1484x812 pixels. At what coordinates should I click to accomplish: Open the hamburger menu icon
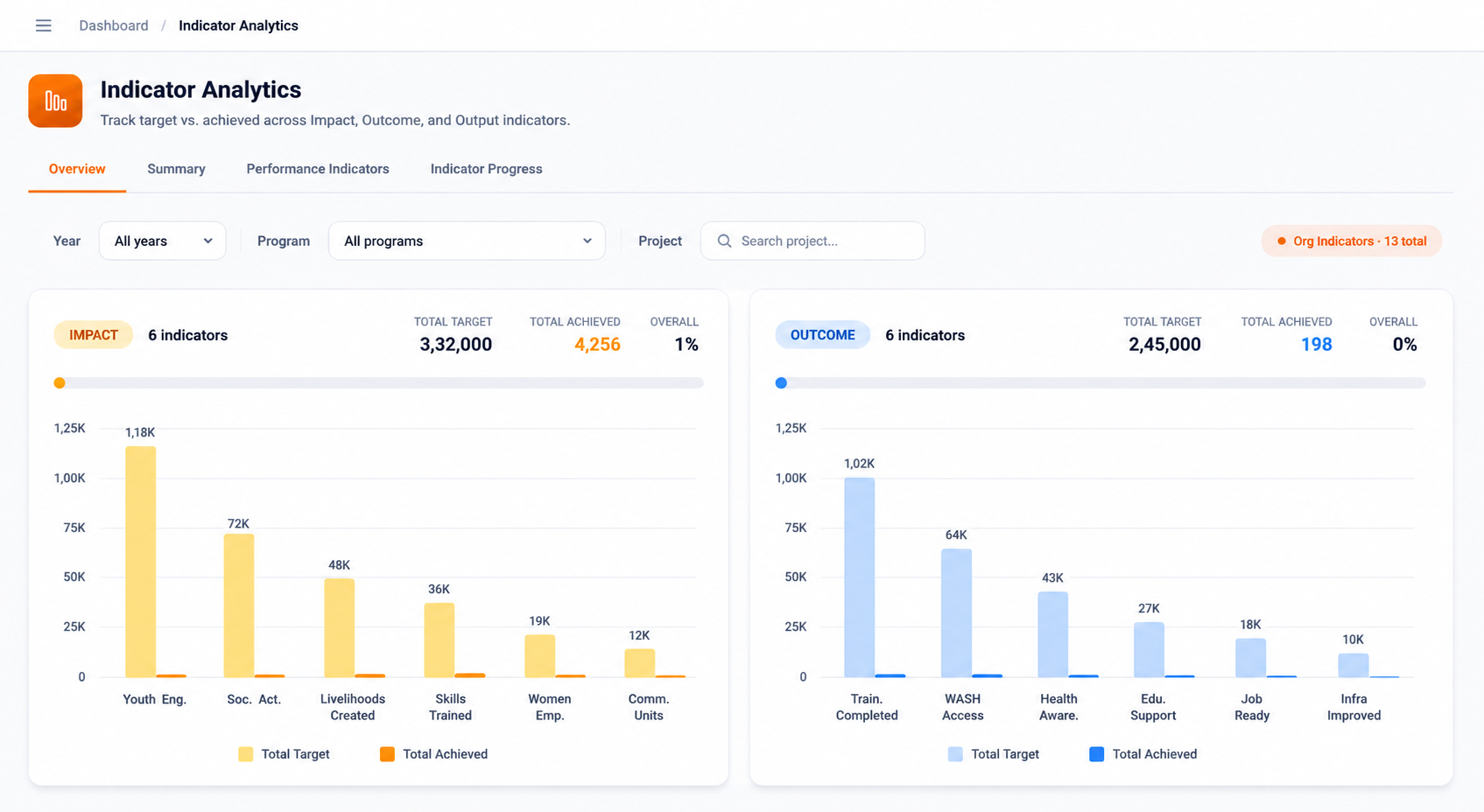[x=43, y=25]
